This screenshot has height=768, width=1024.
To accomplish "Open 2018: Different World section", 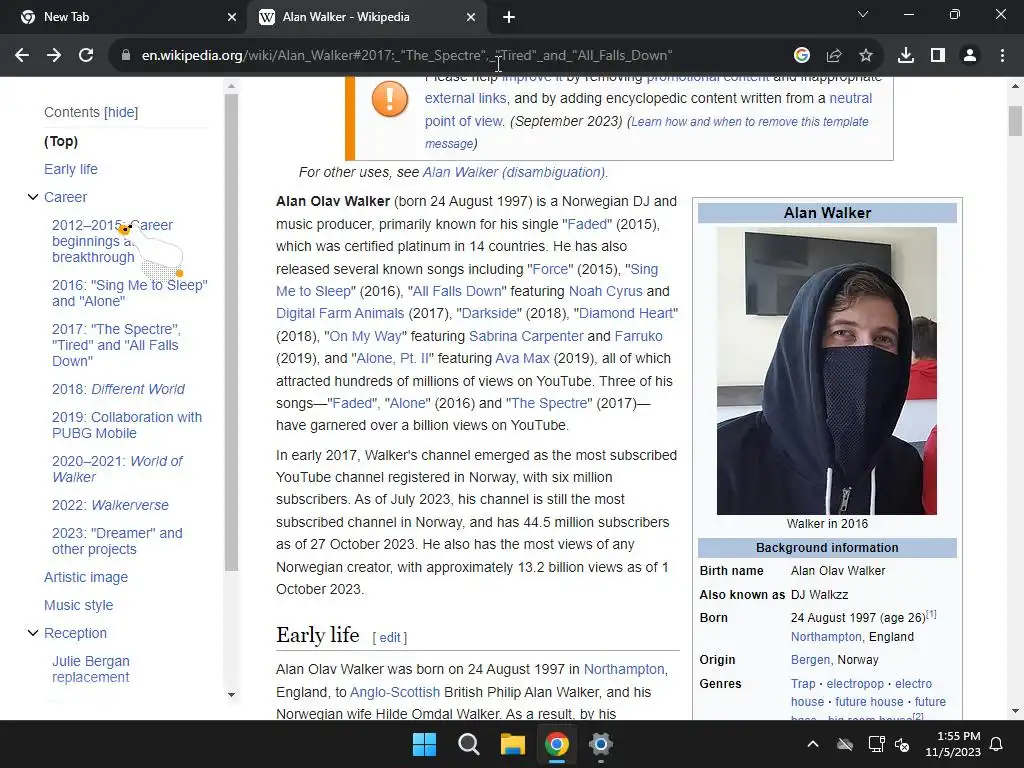I will tap(118, 389).
